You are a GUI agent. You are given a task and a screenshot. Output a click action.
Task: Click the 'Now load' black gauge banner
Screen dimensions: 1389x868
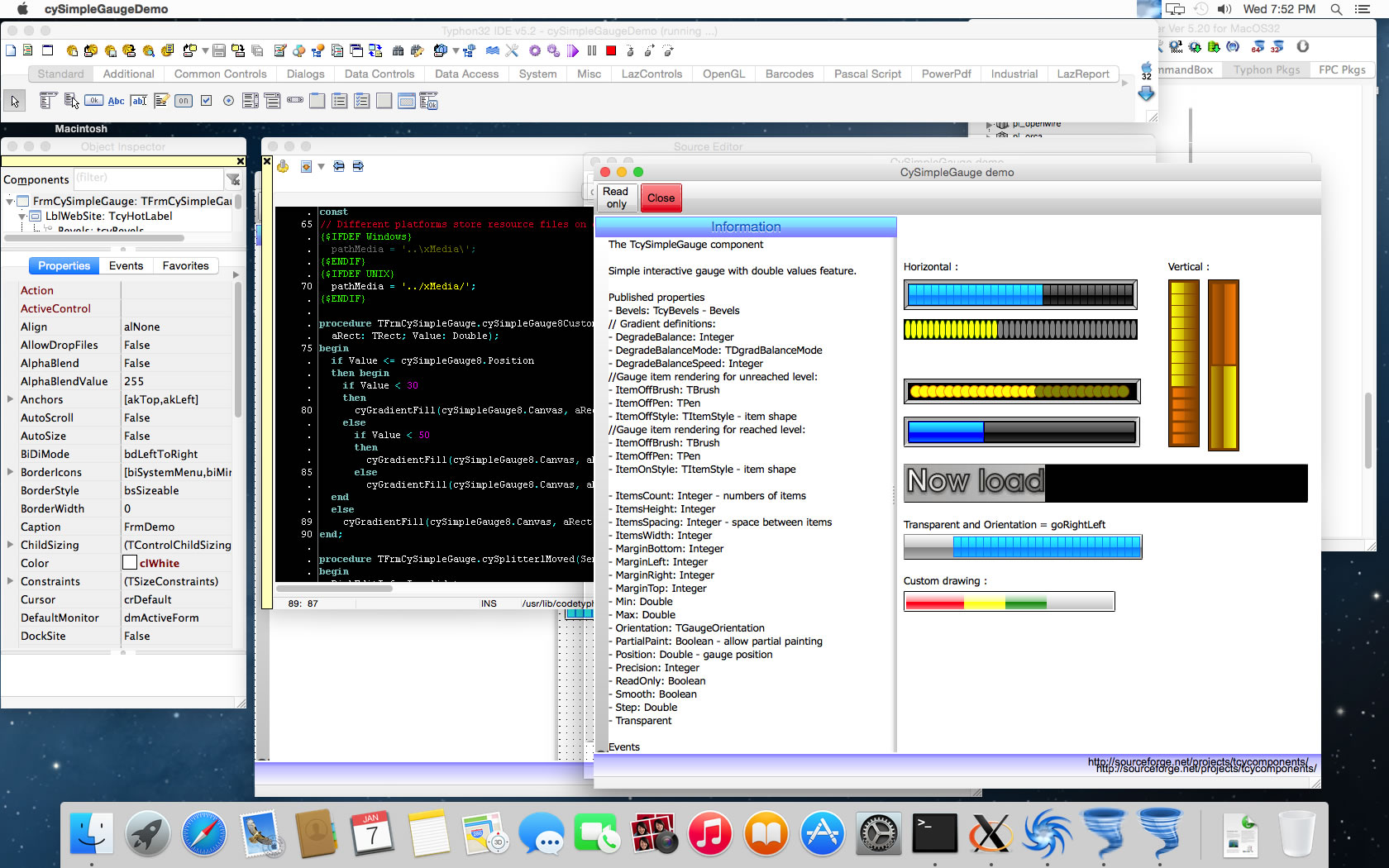[1105, 483]
